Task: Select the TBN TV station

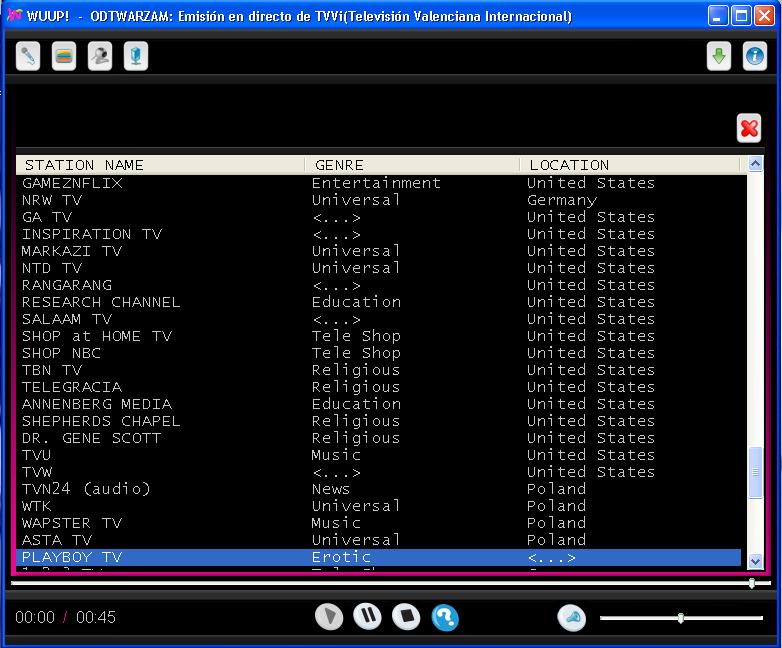Action: (379, 370)
